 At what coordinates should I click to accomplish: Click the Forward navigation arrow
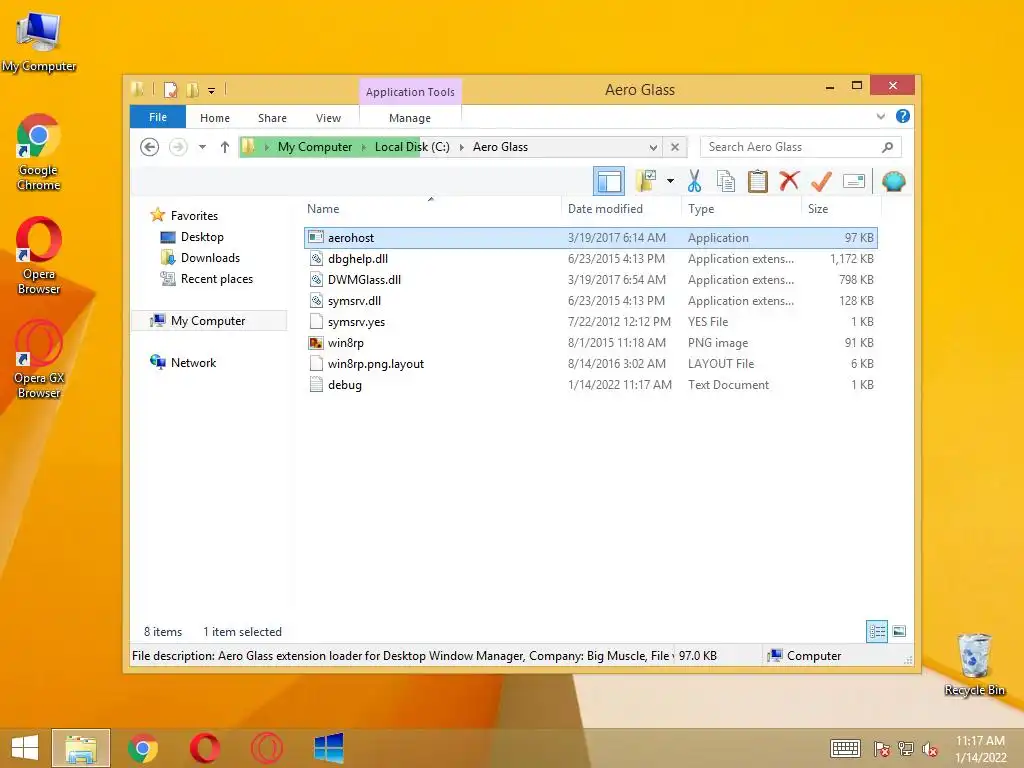click(178, 147)
